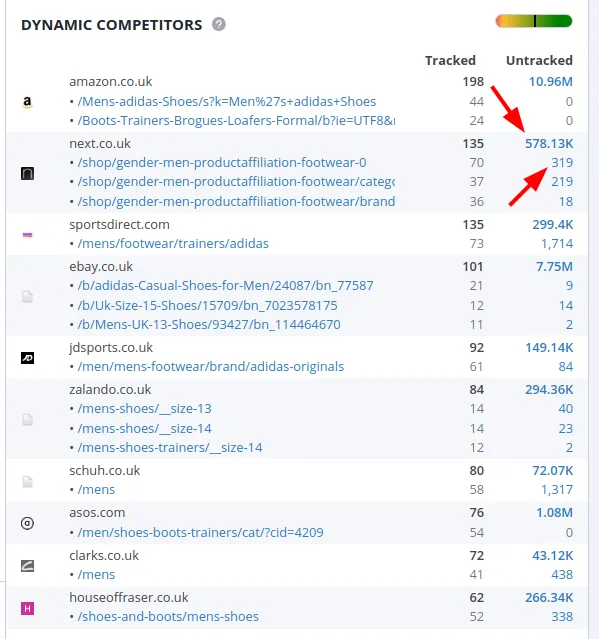The width and height of the screenshot is (599, 639).
Task: Open next.co.uk untracked 578.13K link
Action: (x=549, y=144)
